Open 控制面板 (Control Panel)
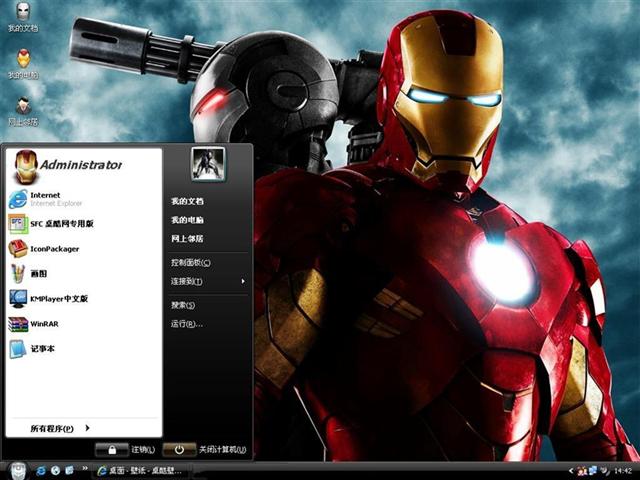Image resolution: width=640 pixels, height=480 pixels. (190, 262)
